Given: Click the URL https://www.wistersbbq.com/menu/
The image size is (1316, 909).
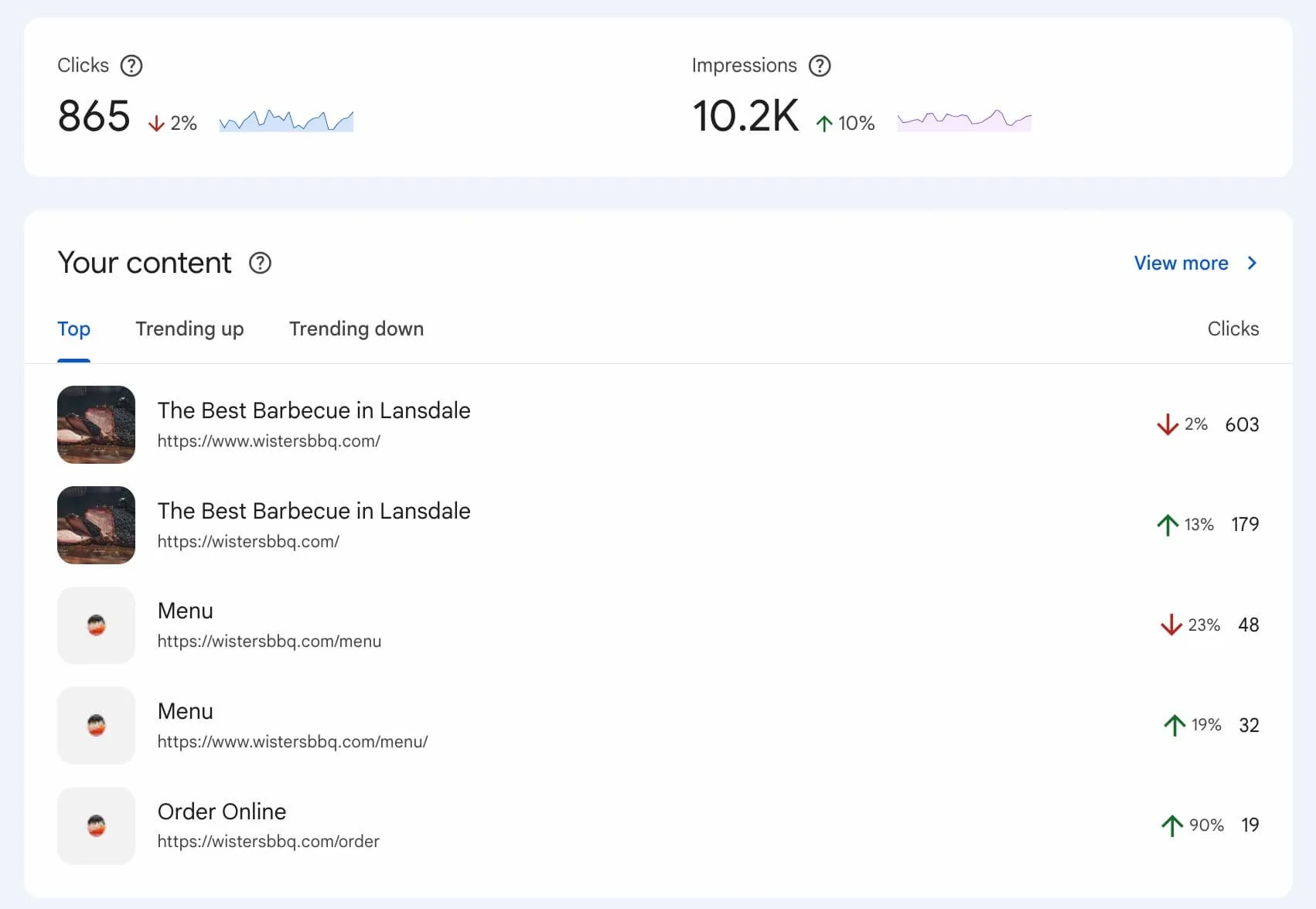Looking at the screenshot, I should coord(292,742).
